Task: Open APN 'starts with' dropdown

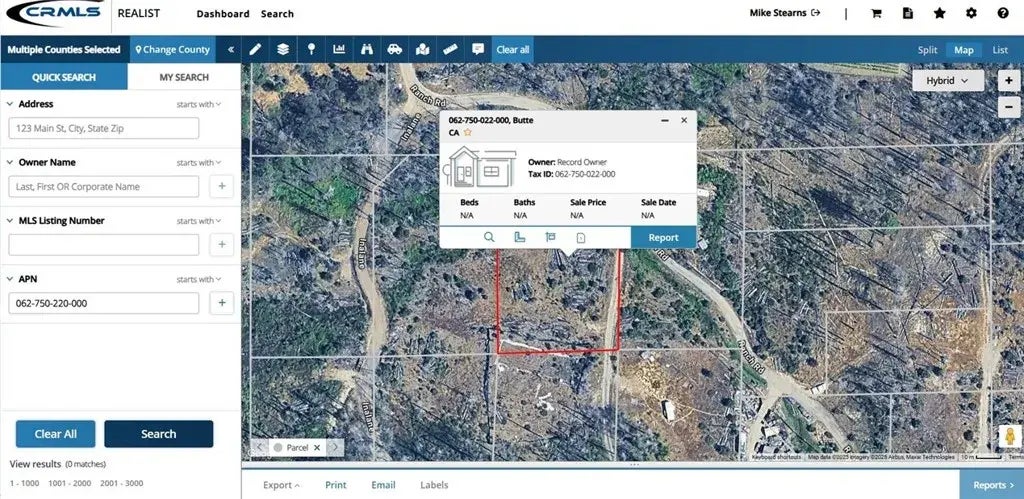Action: point(199,280)
